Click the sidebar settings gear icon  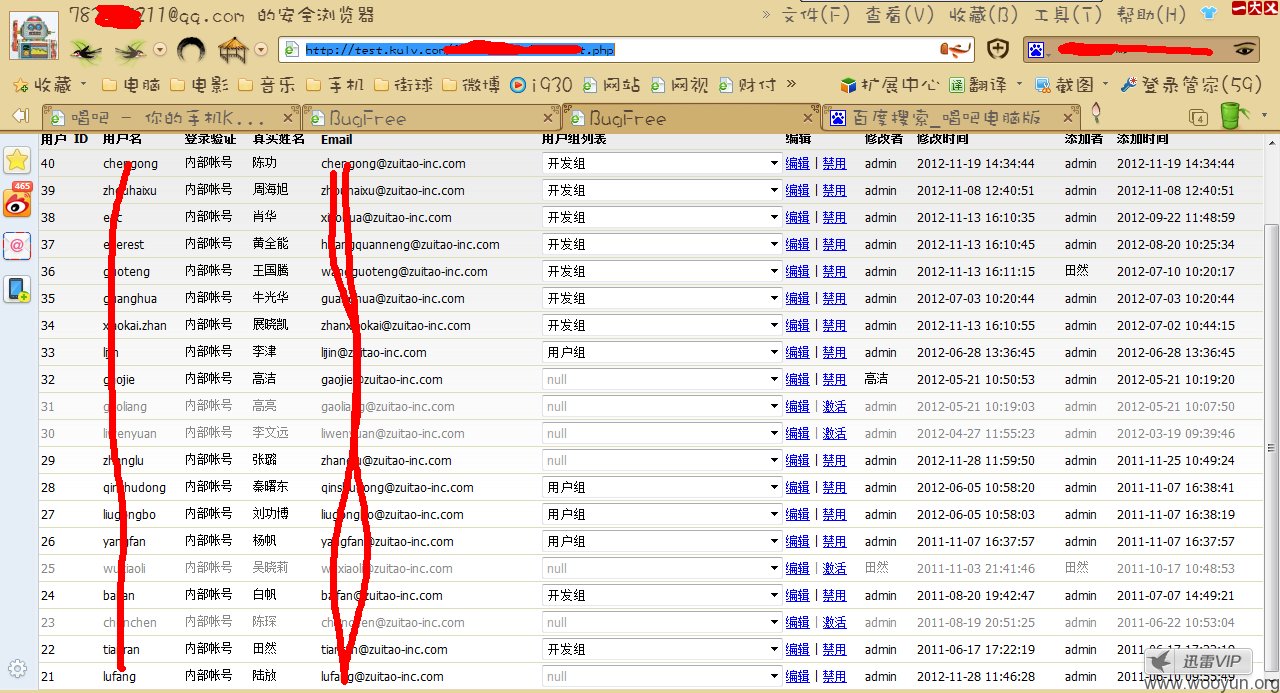(x=16, y=668)
